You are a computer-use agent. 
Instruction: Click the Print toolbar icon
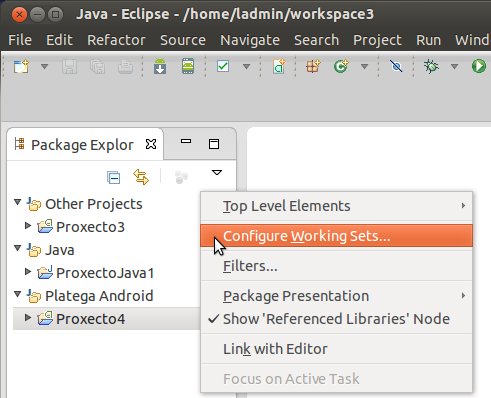point(125,66)
